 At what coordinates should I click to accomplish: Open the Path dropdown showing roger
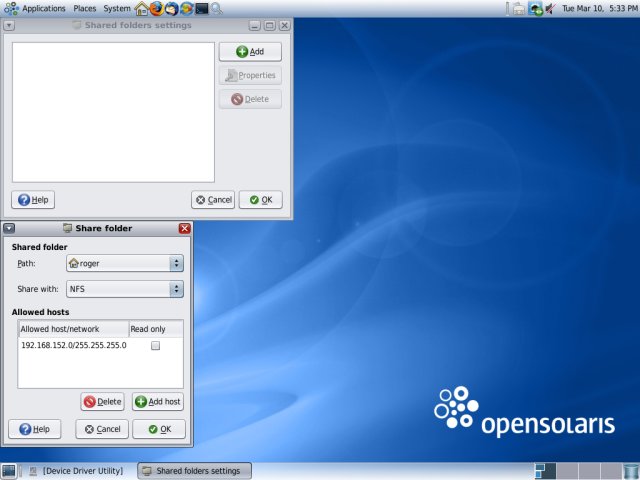coord(125,263)
